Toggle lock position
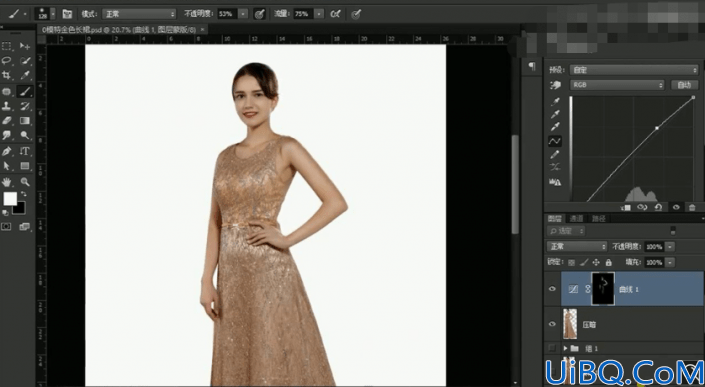Viewport: 705px width, 387px height. 596,262
